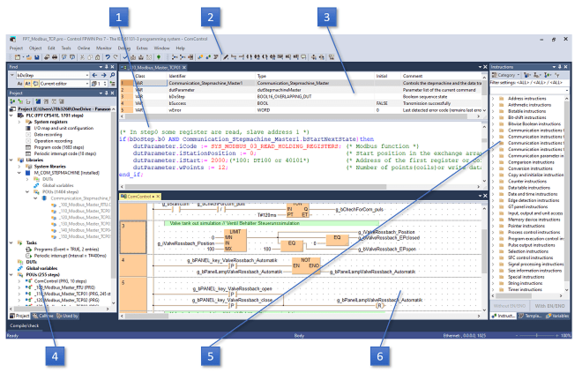Expand the 'Address instructions' folder

(493, 99)
